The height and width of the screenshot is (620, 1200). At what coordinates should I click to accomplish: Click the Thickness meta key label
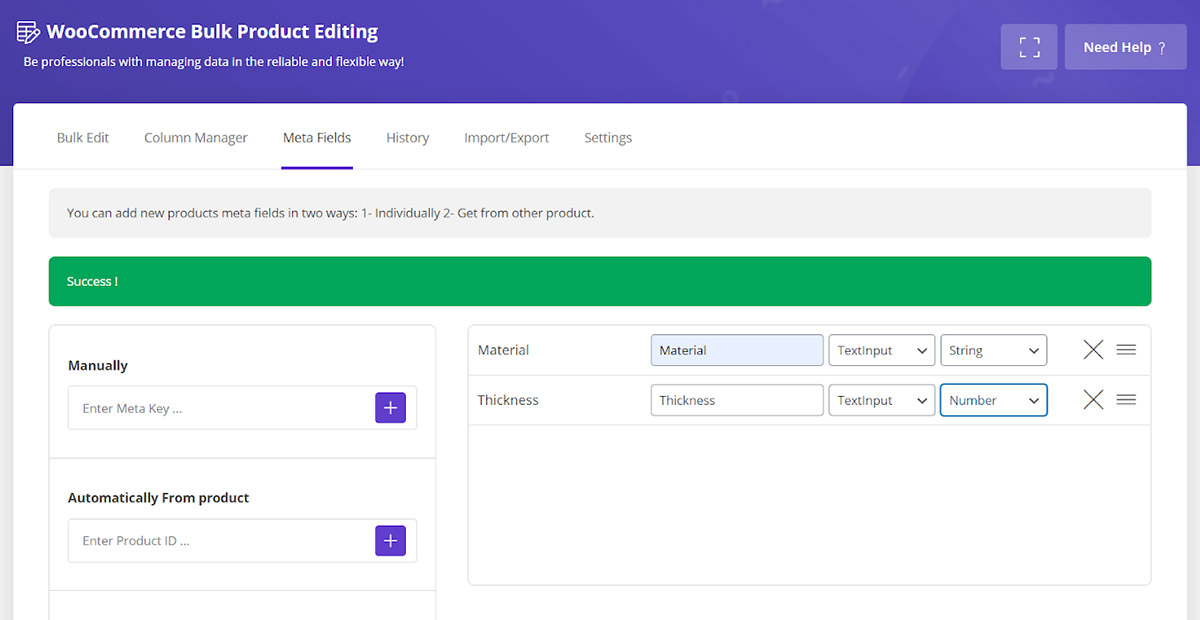point(508,400)
